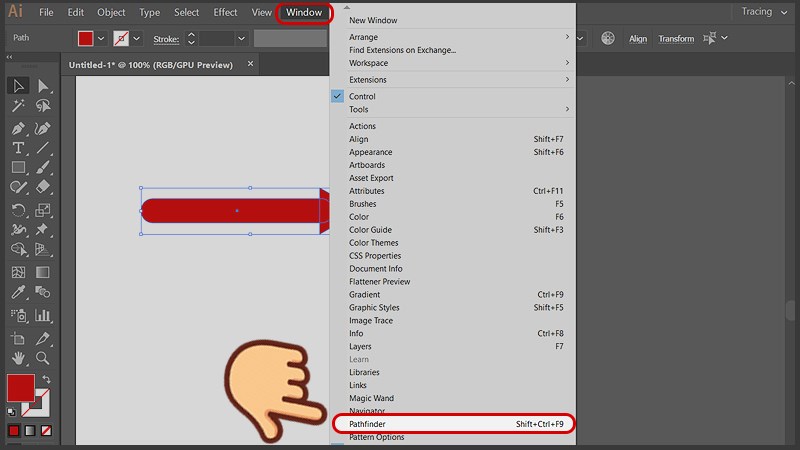Select the Hand tool
Viewport: 800px width, 450px height.
(x=18, y=357)
